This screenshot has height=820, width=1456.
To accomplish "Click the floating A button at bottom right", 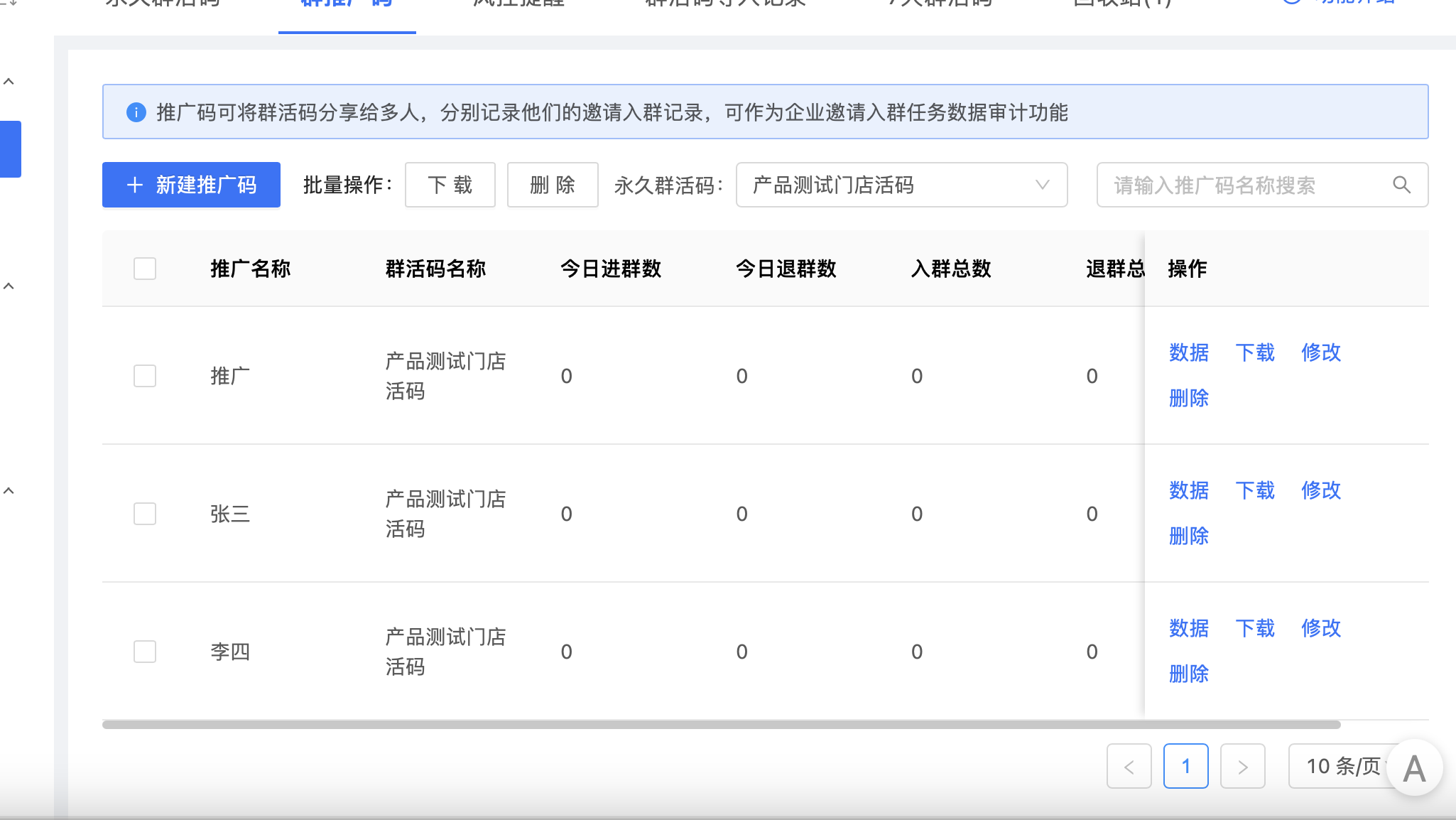I will pos(1414,768).
